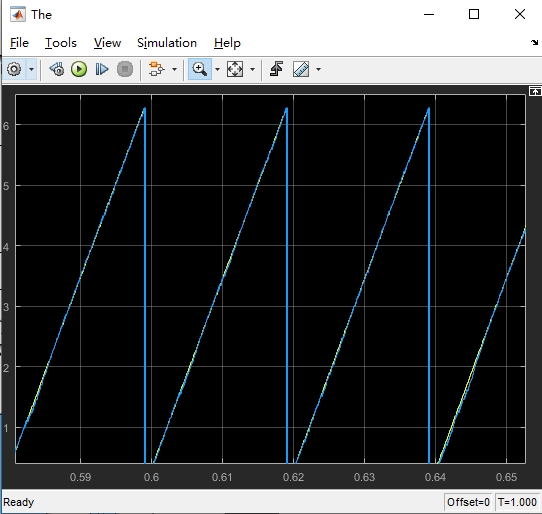The width and height of the screenshot is (542, 514).
Task: Open Configuration Properties gear icon
Action: [x=14, y=69]
